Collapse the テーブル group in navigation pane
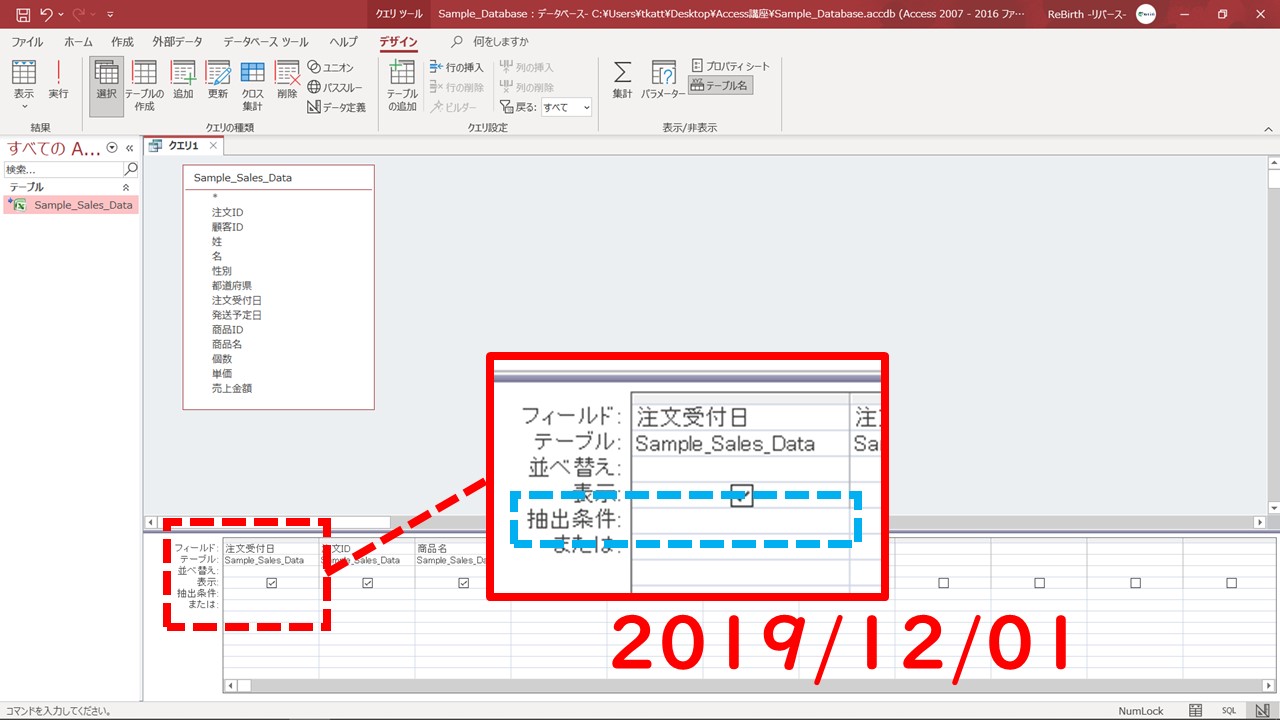 coord(126,187)
